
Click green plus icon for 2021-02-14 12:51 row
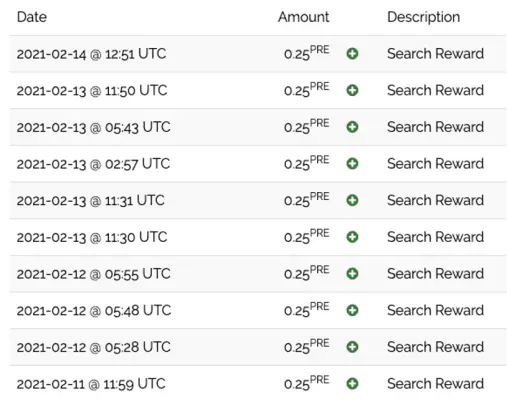352,54
